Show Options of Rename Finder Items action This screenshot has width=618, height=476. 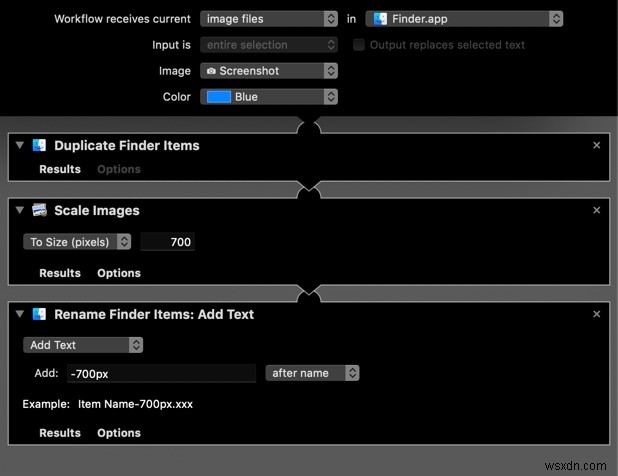tap(119, 433)
